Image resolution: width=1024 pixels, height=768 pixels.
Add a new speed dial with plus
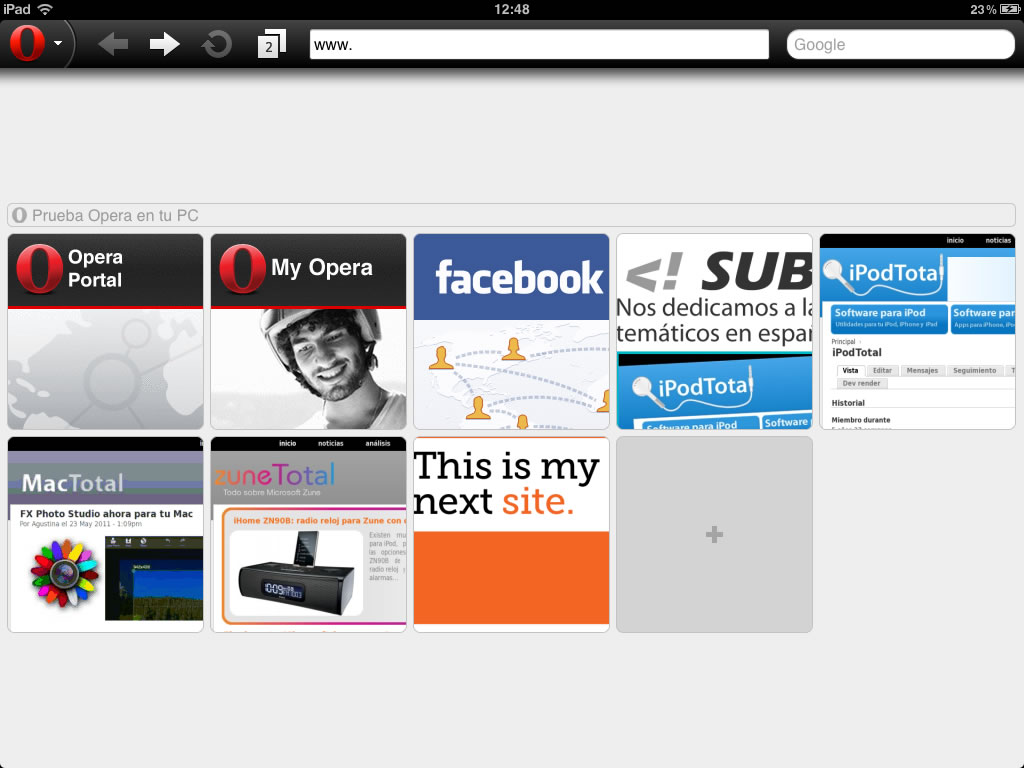pos(714,535)
